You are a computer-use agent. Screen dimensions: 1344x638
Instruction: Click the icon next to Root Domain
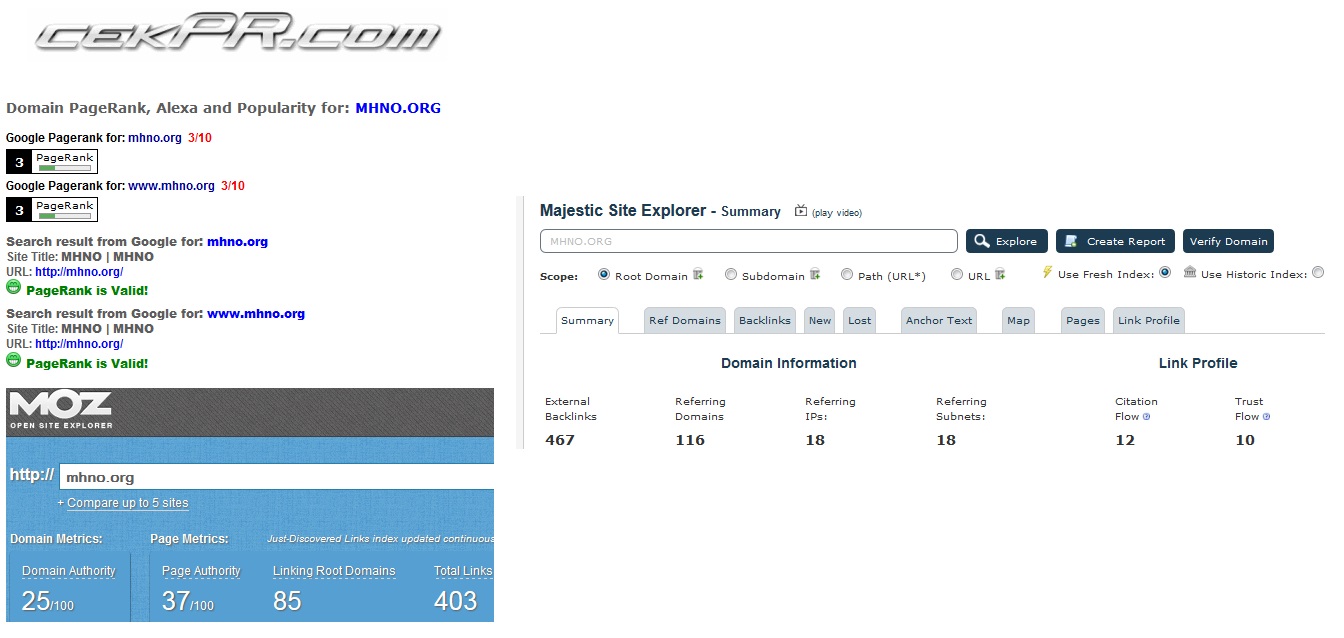[698, 274]
